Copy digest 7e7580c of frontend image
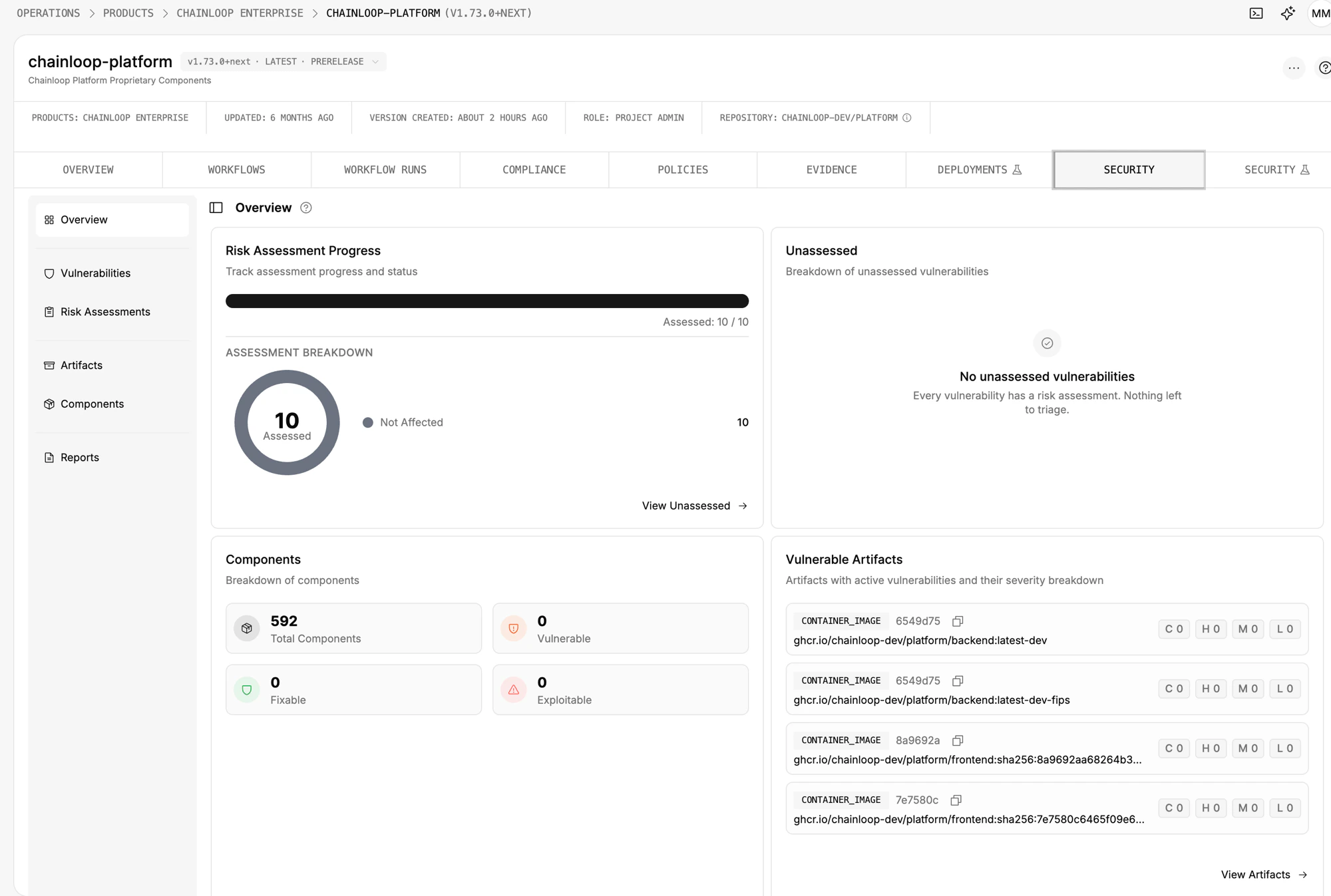Viewport: 1331px width, 896px height. (956, 800)
